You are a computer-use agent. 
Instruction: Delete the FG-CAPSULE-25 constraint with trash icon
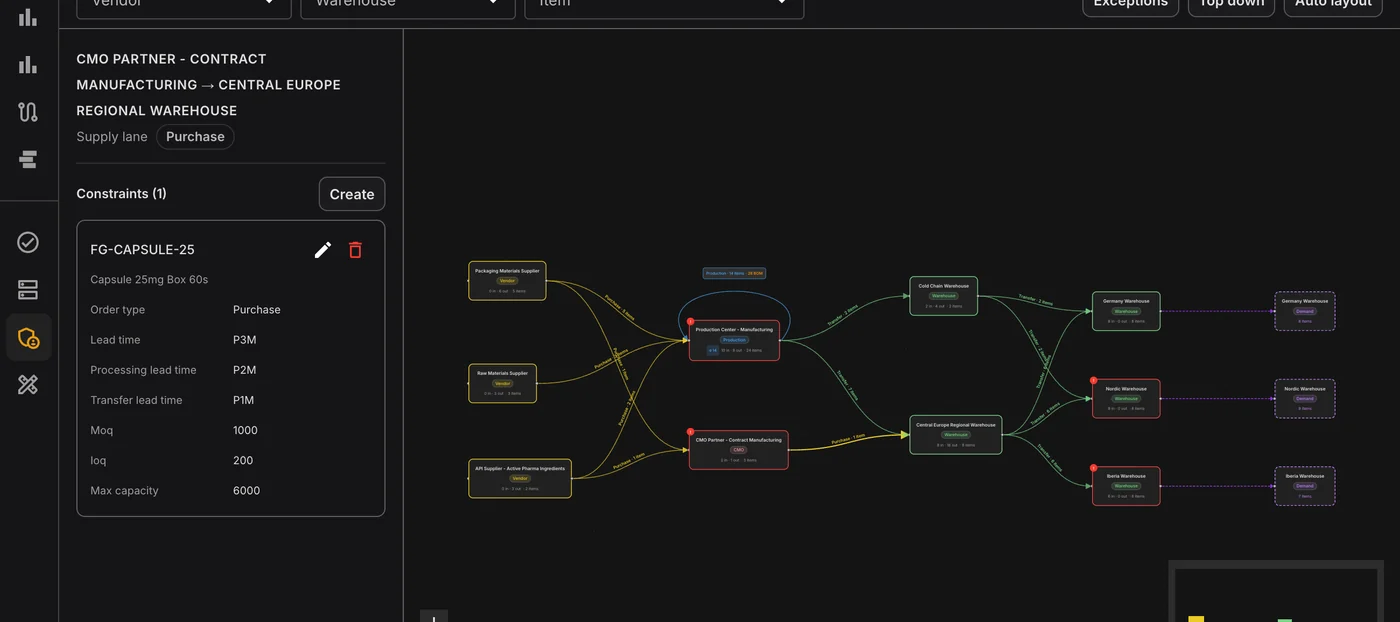pos(355,250)
